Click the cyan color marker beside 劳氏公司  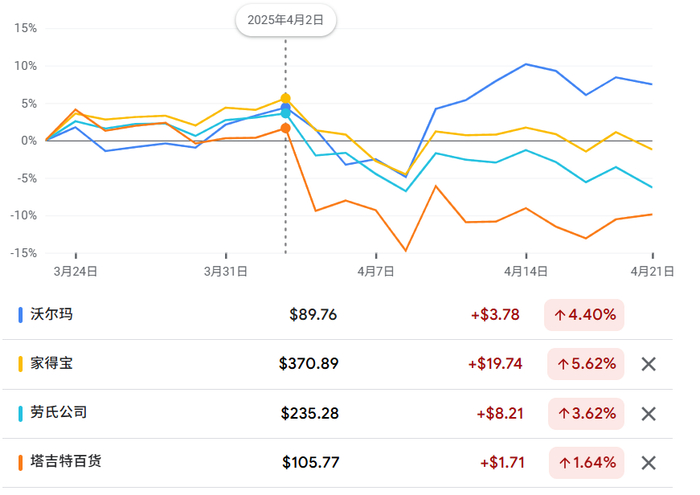coord(22,413)
